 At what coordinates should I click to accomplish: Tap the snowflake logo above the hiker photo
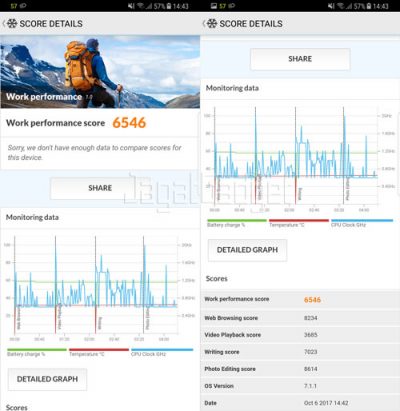[12, 24]
